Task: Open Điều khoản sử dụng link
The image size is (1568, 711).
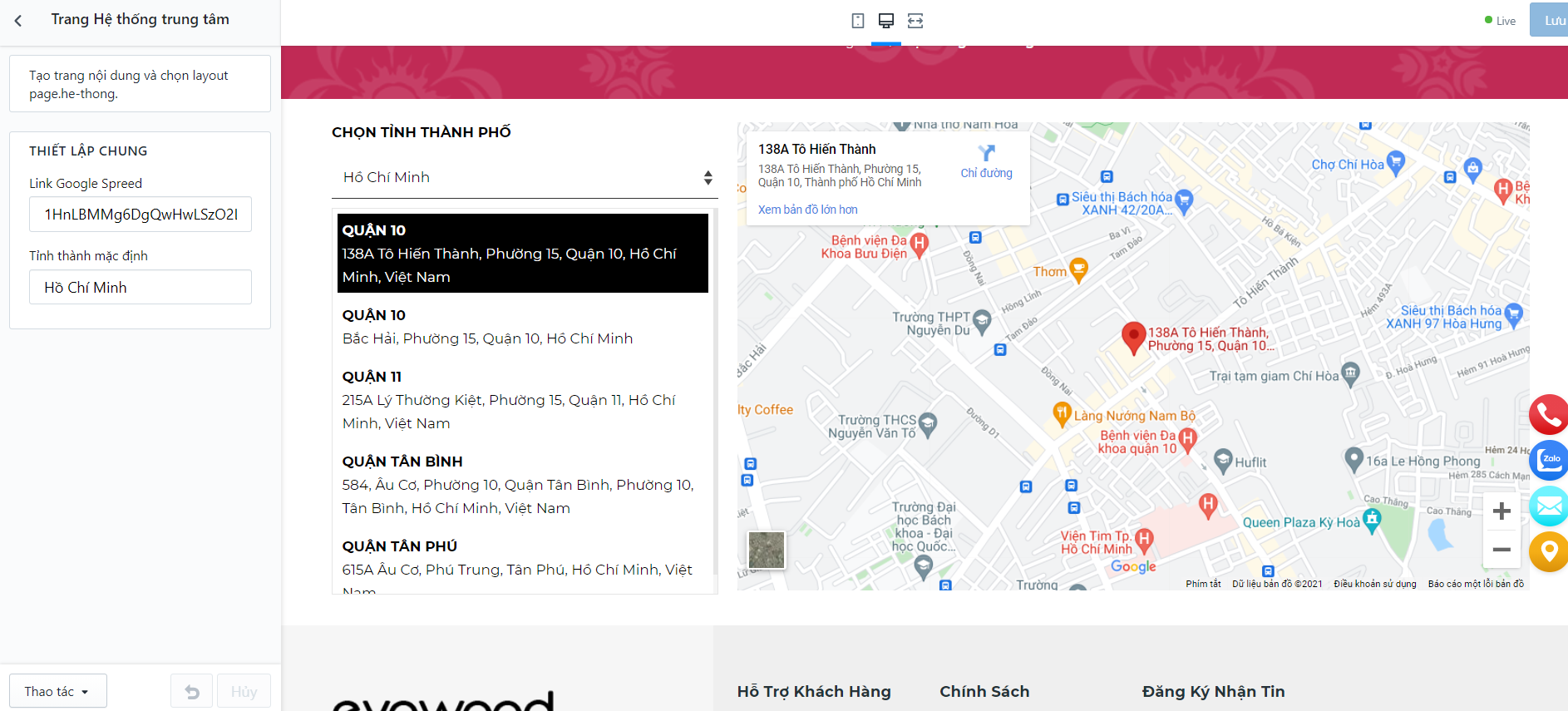Action: pos(1375,584)
